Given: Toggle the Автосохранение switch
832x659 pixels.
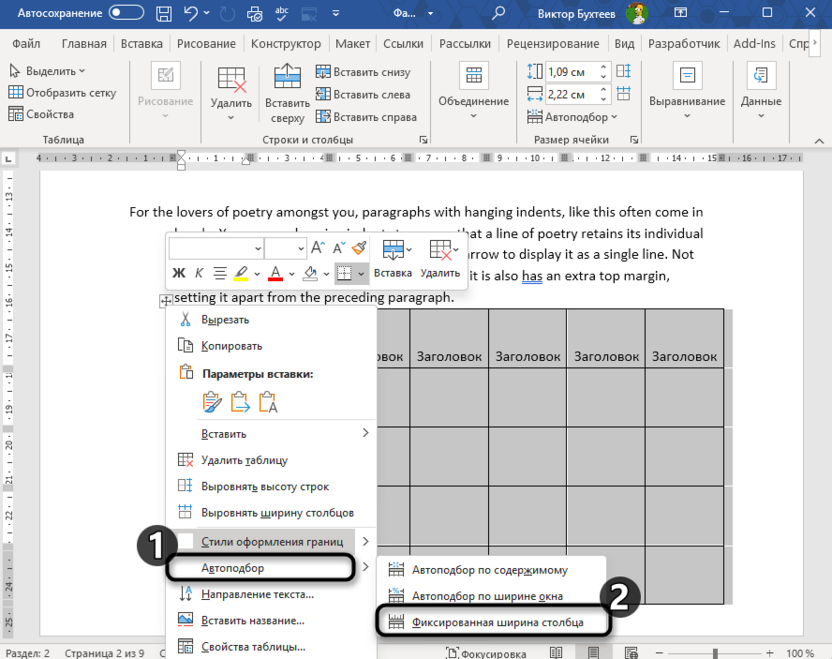Looking at the screenshot, I should pos(126,13).
